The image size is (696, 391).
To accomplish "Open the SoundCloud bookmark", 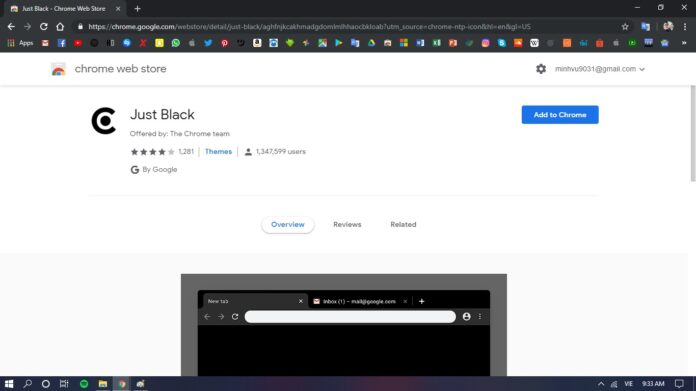I will [x=518, y=43].
